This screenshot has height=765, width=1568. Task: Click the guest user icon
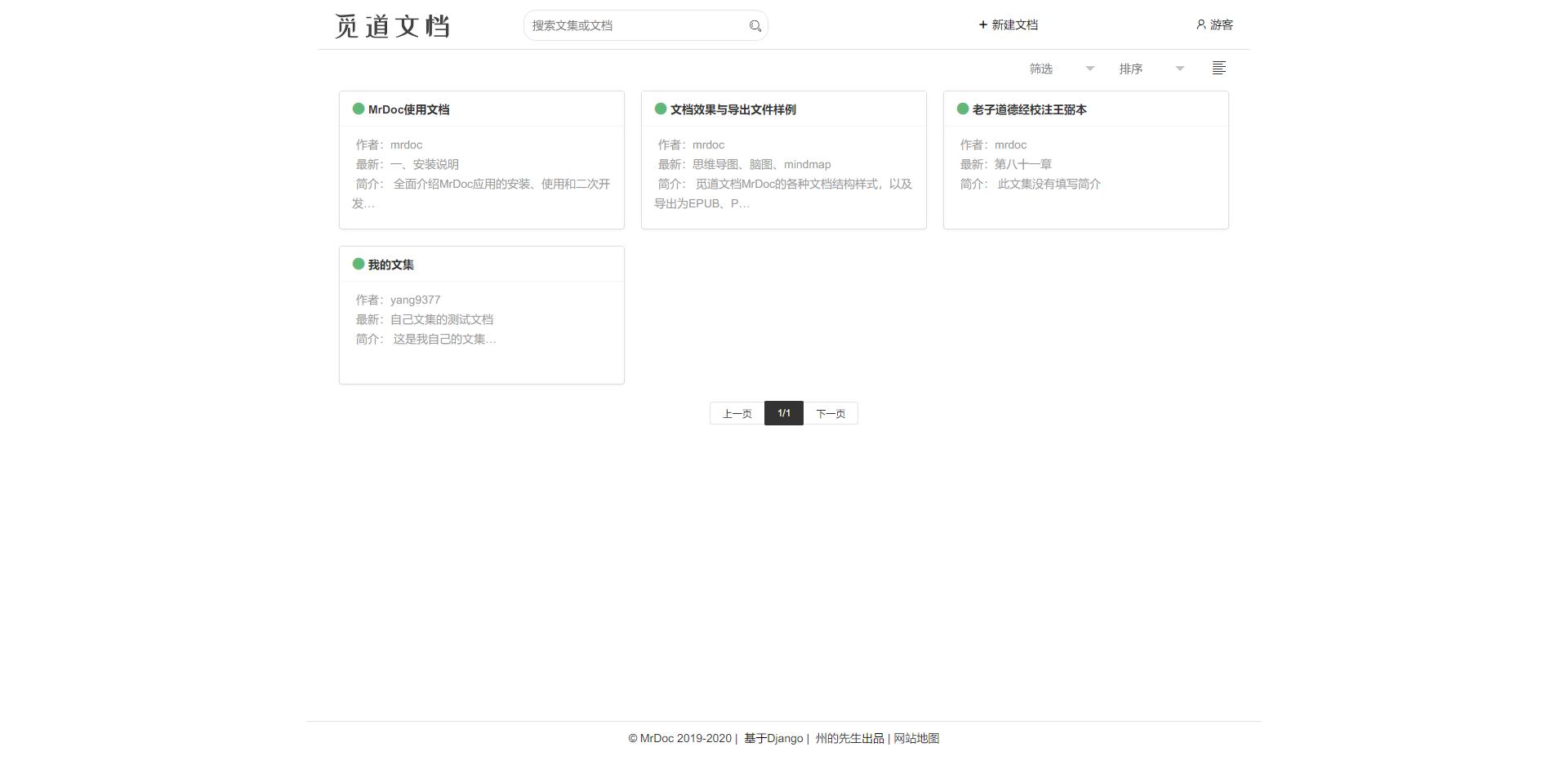1200,24
